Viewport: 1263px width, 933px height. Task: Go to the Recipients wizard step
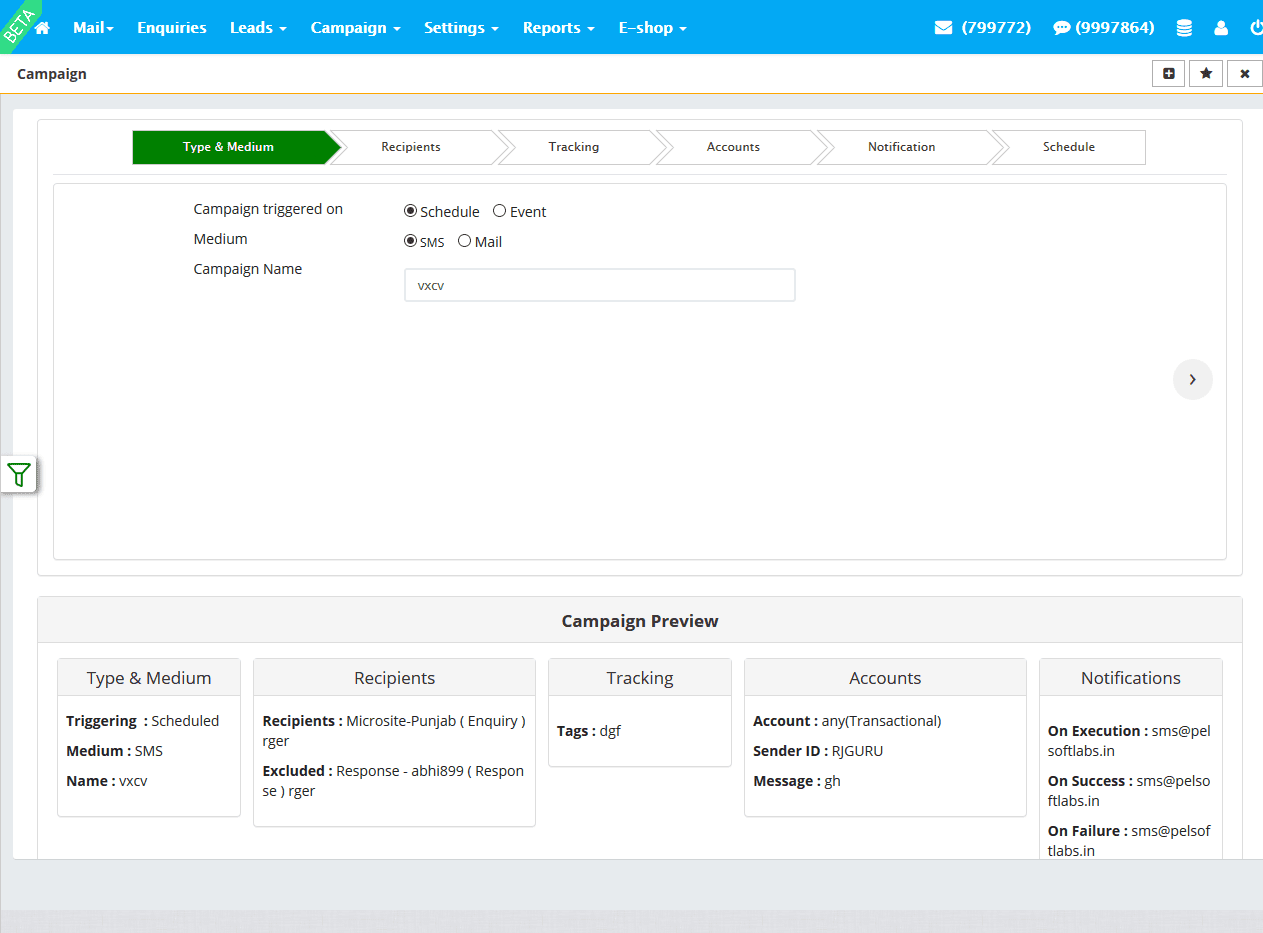pos(411,147)
